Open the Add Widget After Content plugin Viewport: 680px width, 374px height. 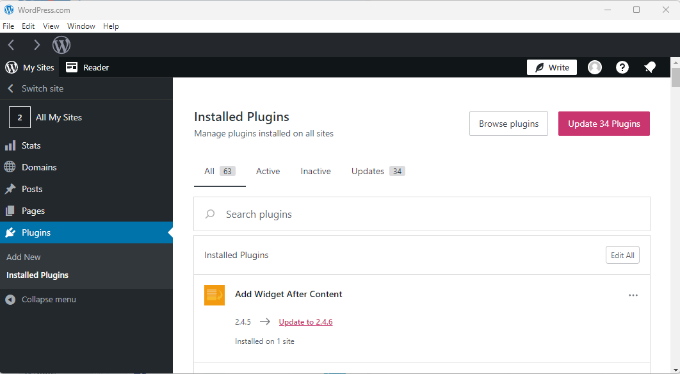tap(288, 294)
